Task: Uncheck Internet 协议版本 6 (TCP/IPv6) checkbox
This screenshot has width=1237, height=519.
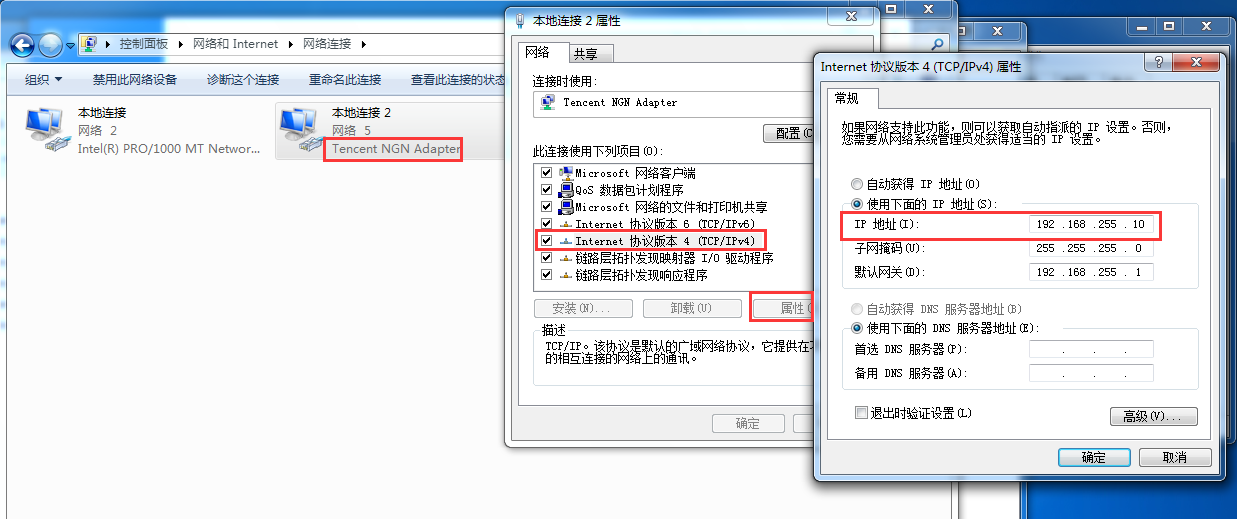Action: [x=546, y=224]
